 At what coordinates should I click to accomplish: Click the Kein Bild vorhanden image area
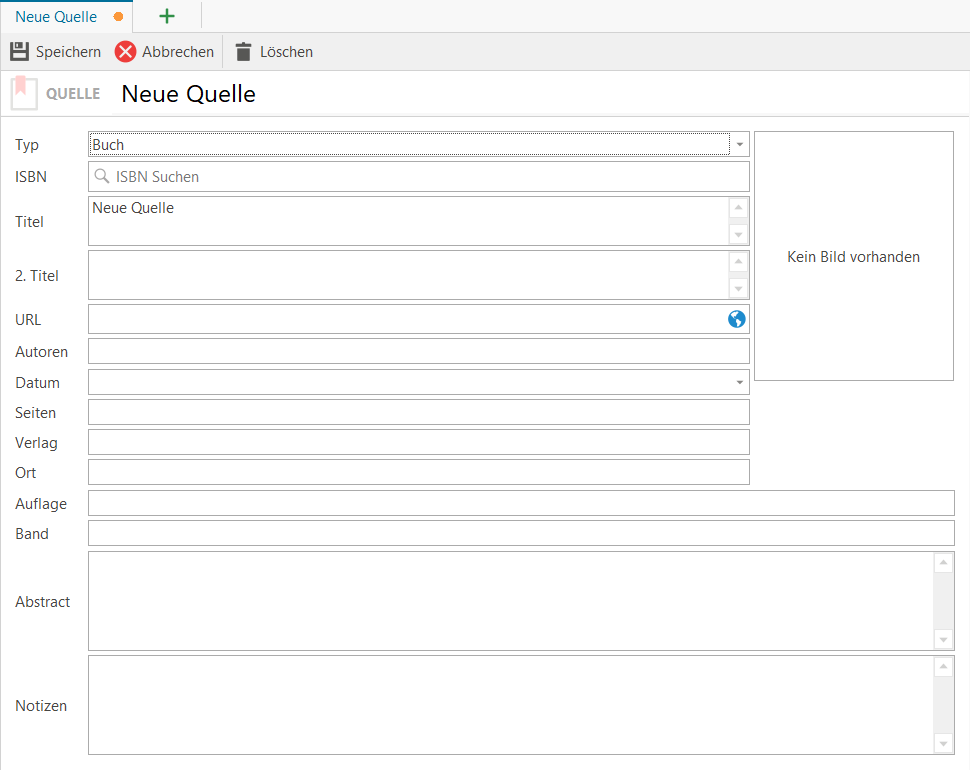[854, 256]
